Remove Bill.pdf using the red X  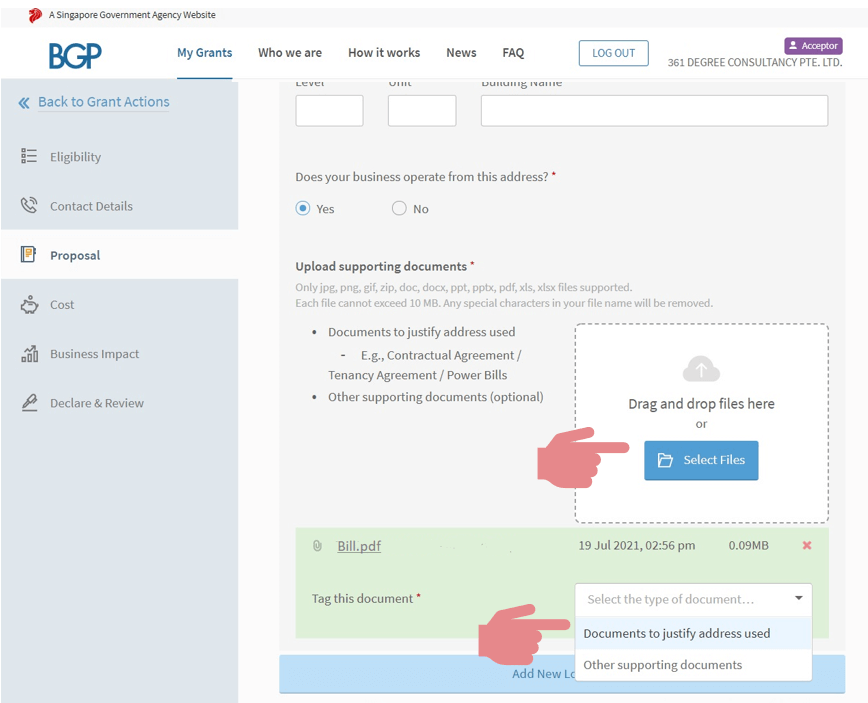tap(807, 546)
